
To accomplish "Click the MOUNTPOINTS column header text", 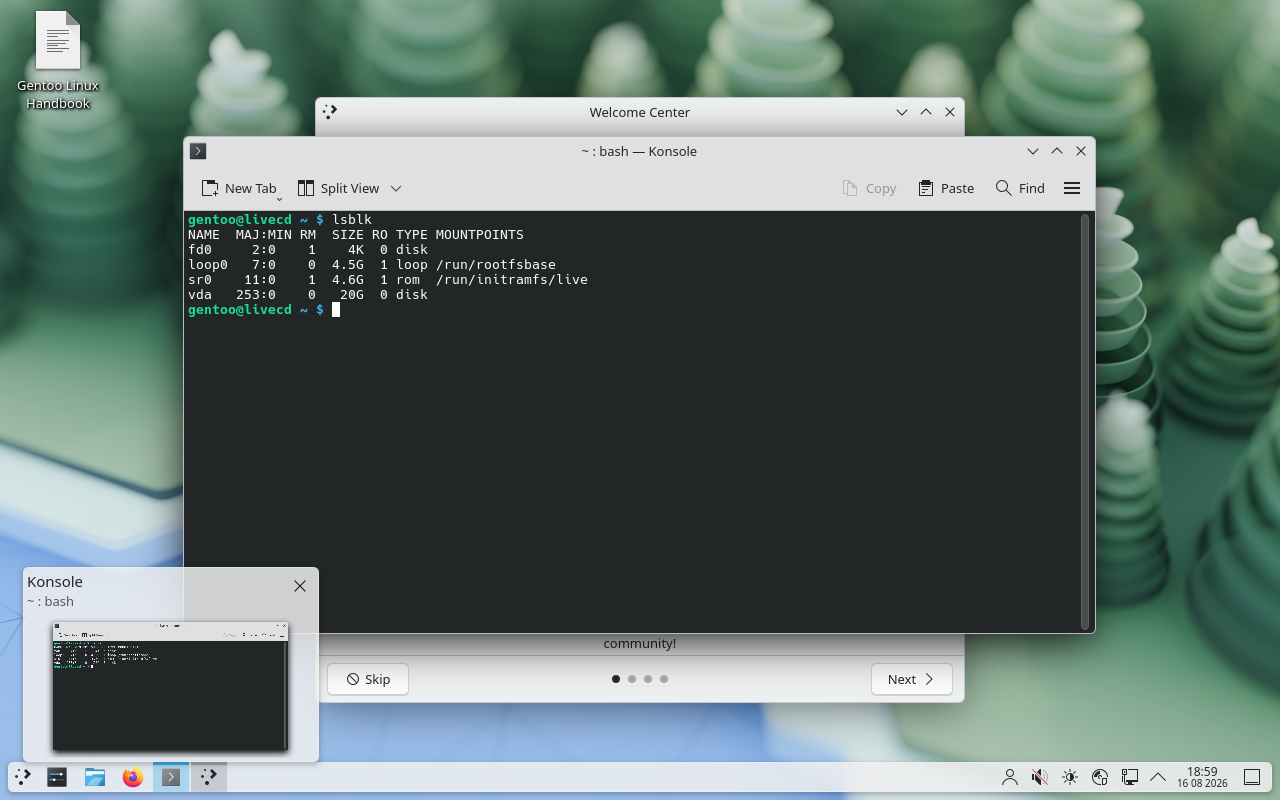I will 480,234.
